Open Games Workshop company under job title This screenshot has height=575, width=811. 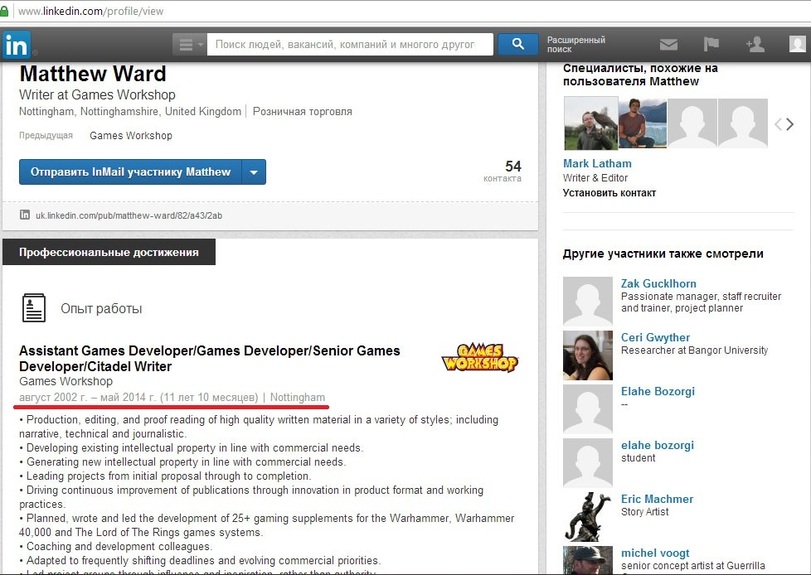tap(66, 381)
